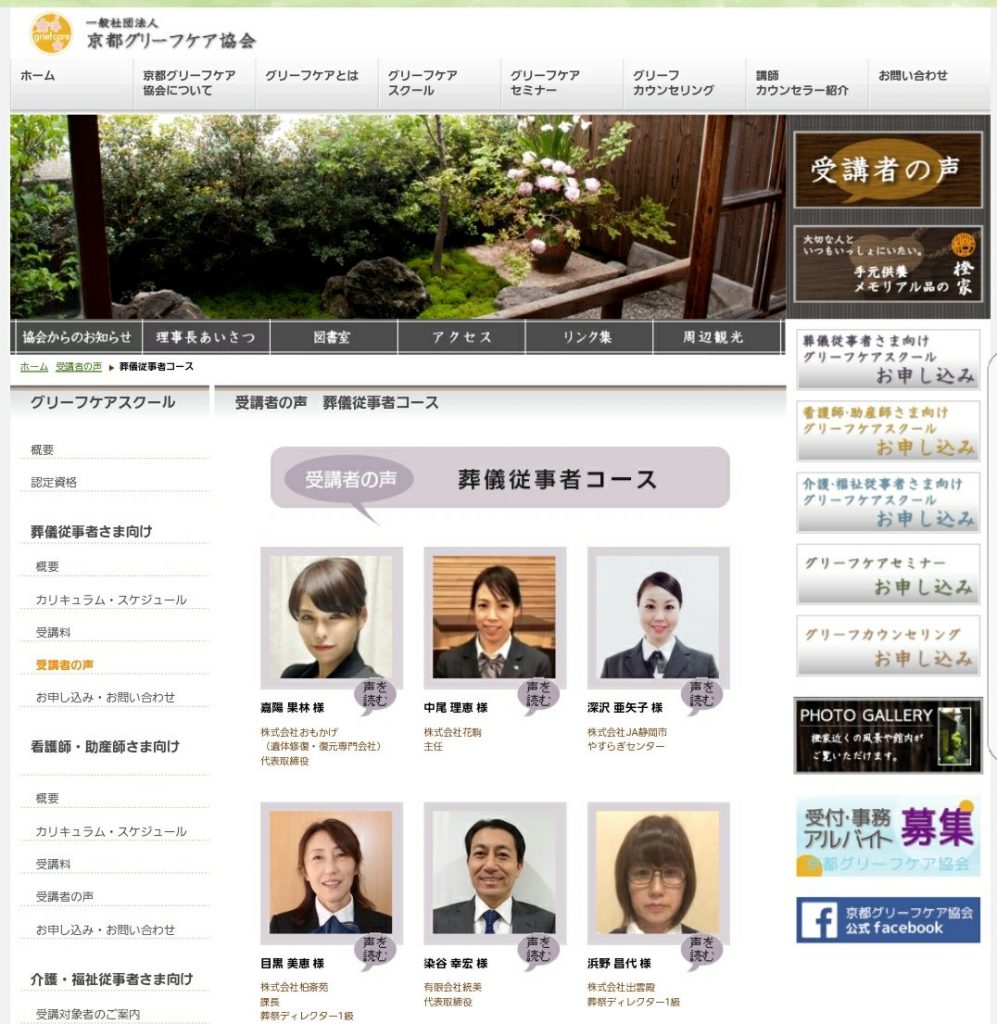997x1024 pixels.
Task: Click the photo of the first listed participant
Action: click(330, 617)
